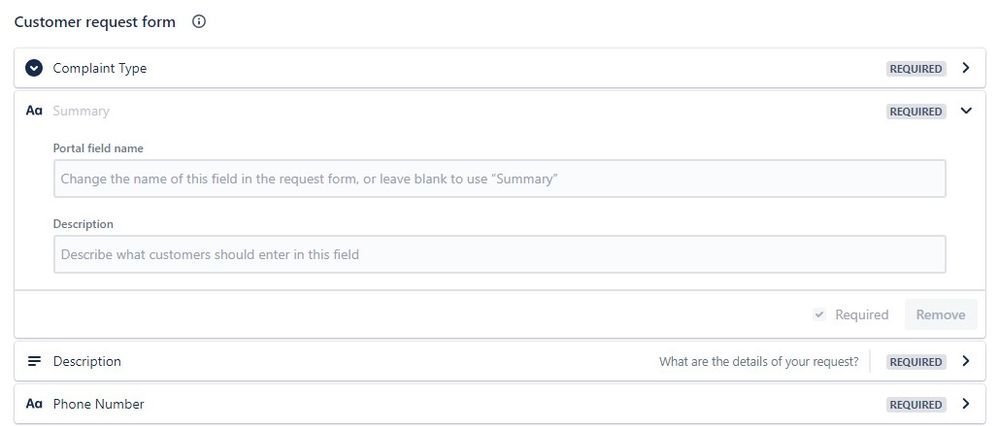Click the REQUIRED badge on Complaint Type
999x426 pixels.
[x=915, y=69]
